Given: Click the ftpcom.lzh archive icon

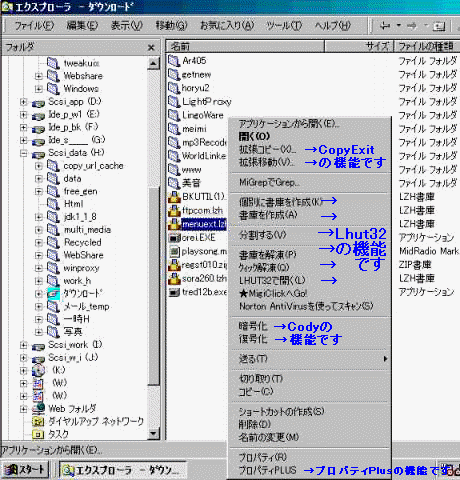Looking at the screenshot, I should (x=174, y=210).
